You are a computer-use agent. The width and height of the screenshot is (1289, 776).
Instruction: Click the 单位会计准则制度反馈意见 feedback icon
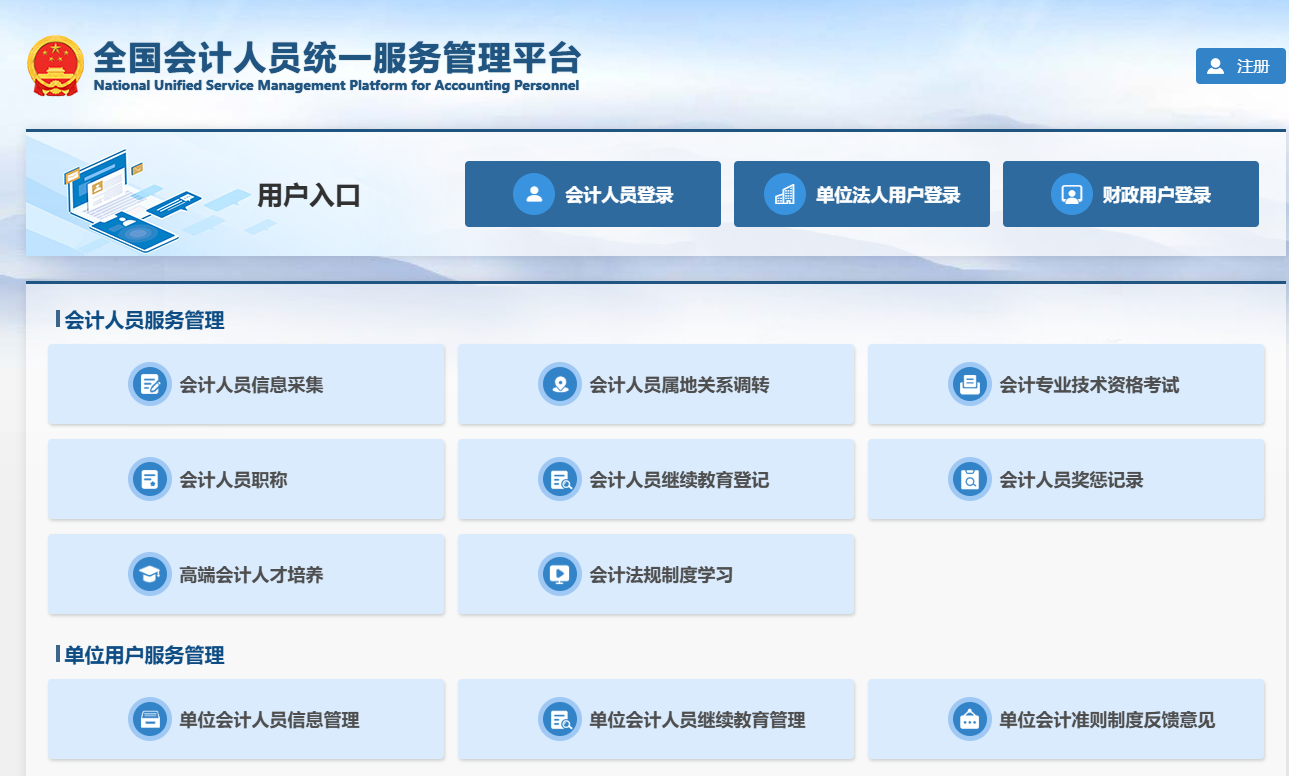tap(969, 720)
